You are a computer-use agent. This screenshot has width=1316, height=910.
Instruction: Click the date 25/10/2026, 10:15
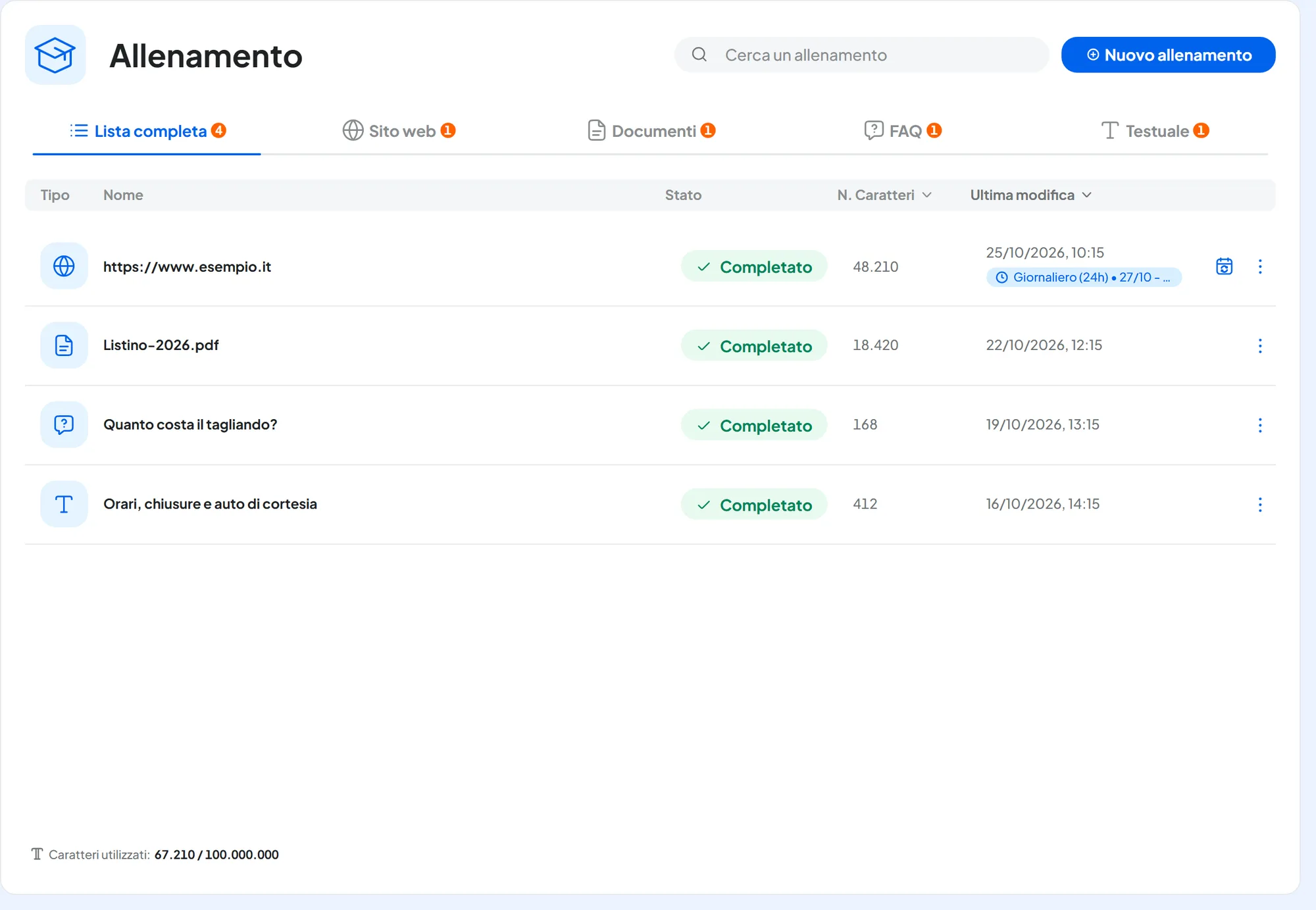pos(1044,253)
